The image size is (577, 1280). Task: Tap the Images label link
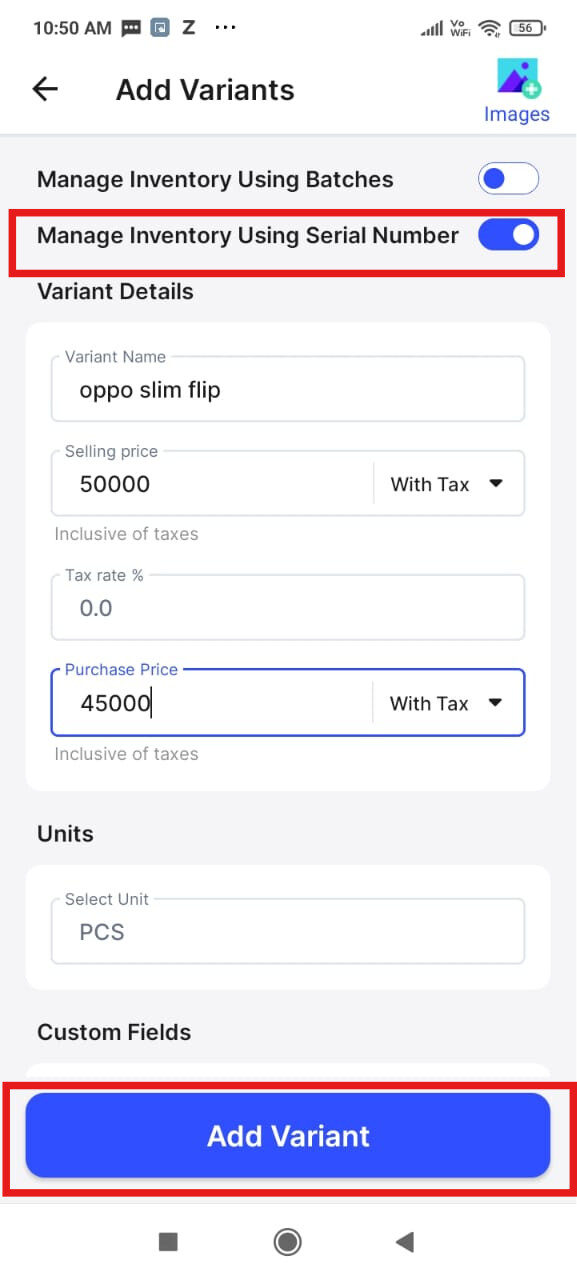coord(517,114)
